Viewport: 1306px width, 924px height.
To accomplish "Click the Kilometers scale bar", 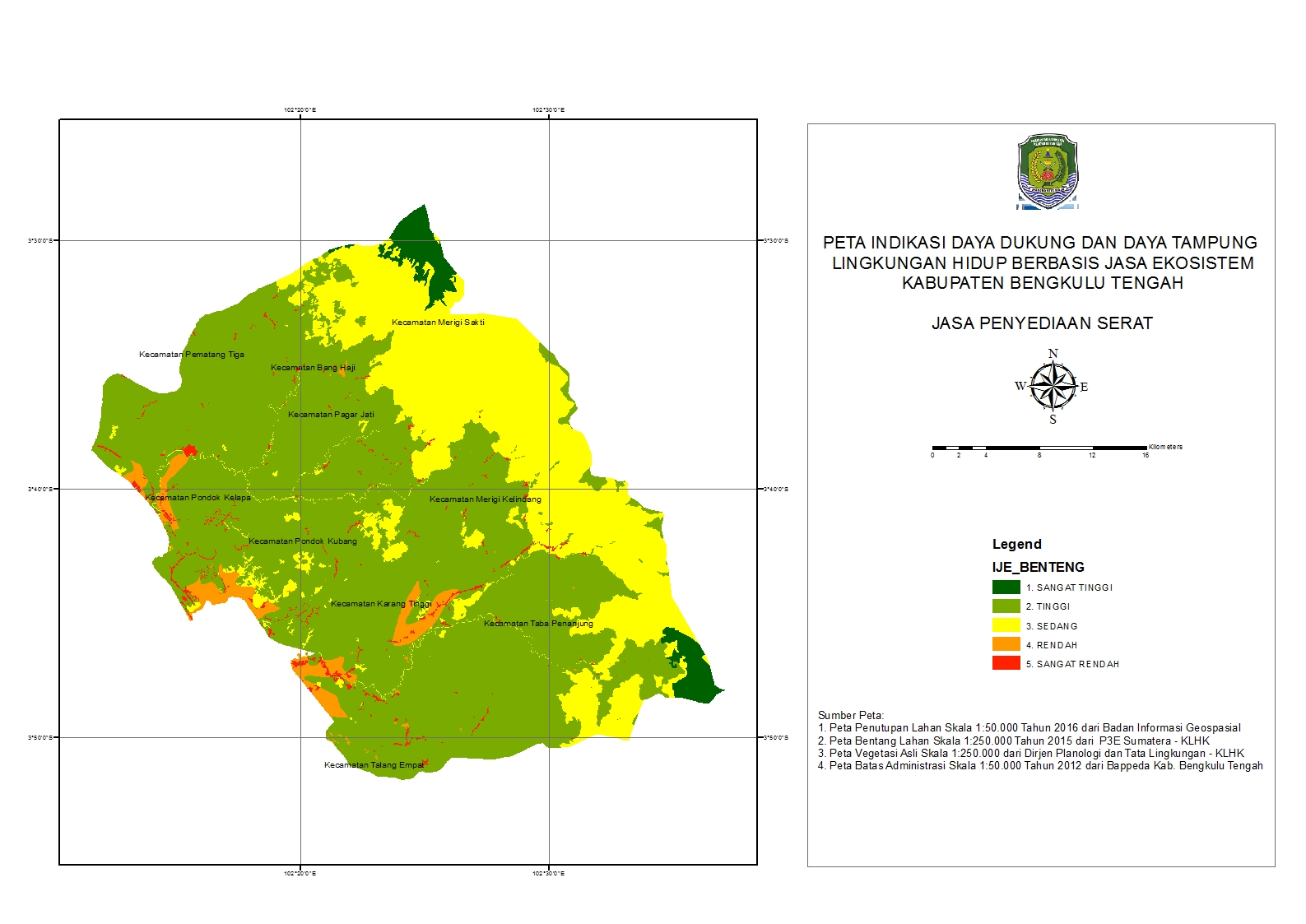I will (x=1039, y=448).
